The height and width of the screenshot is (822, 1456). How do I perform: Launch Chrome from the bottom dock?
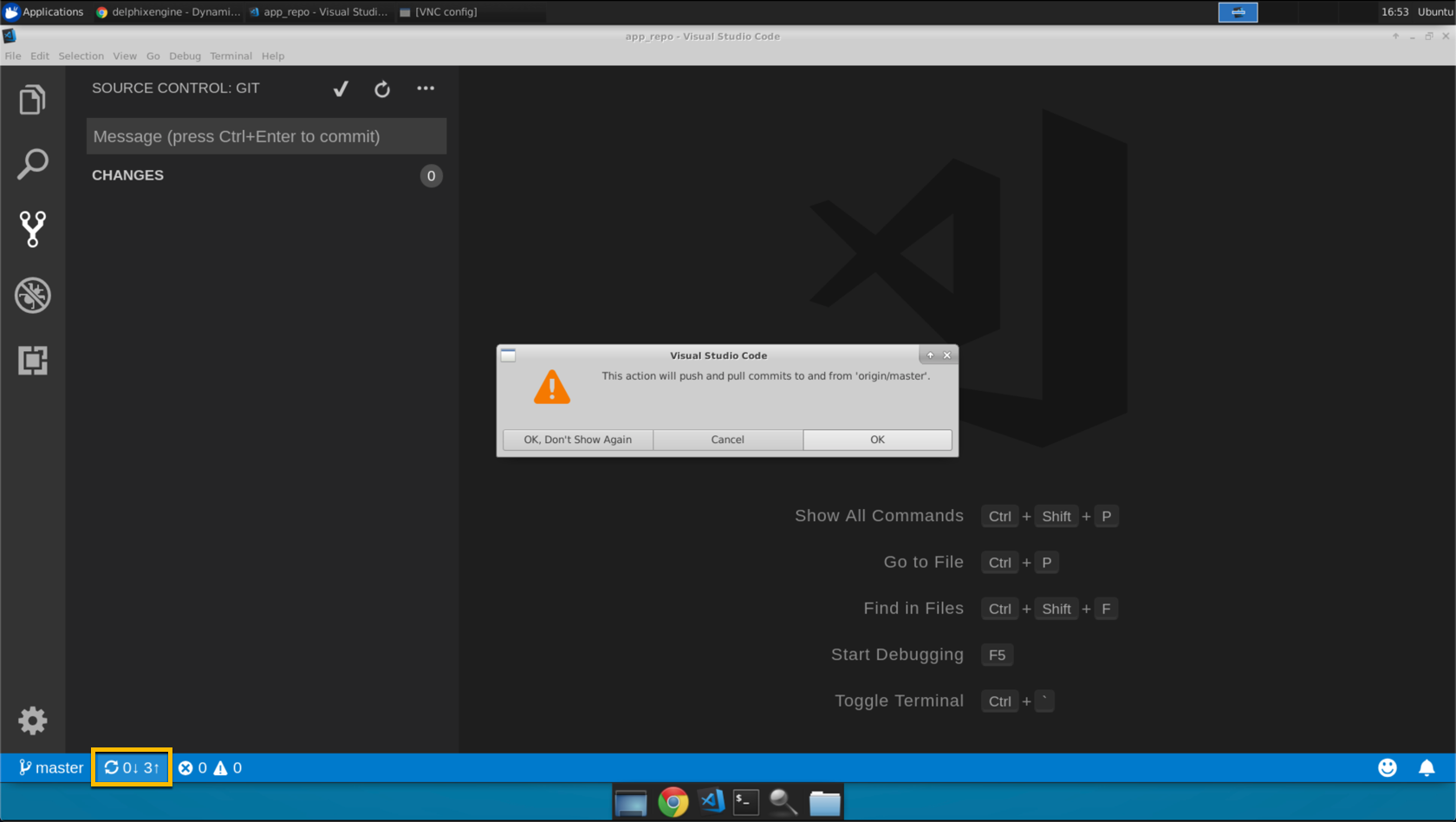[x=673, y=802]
